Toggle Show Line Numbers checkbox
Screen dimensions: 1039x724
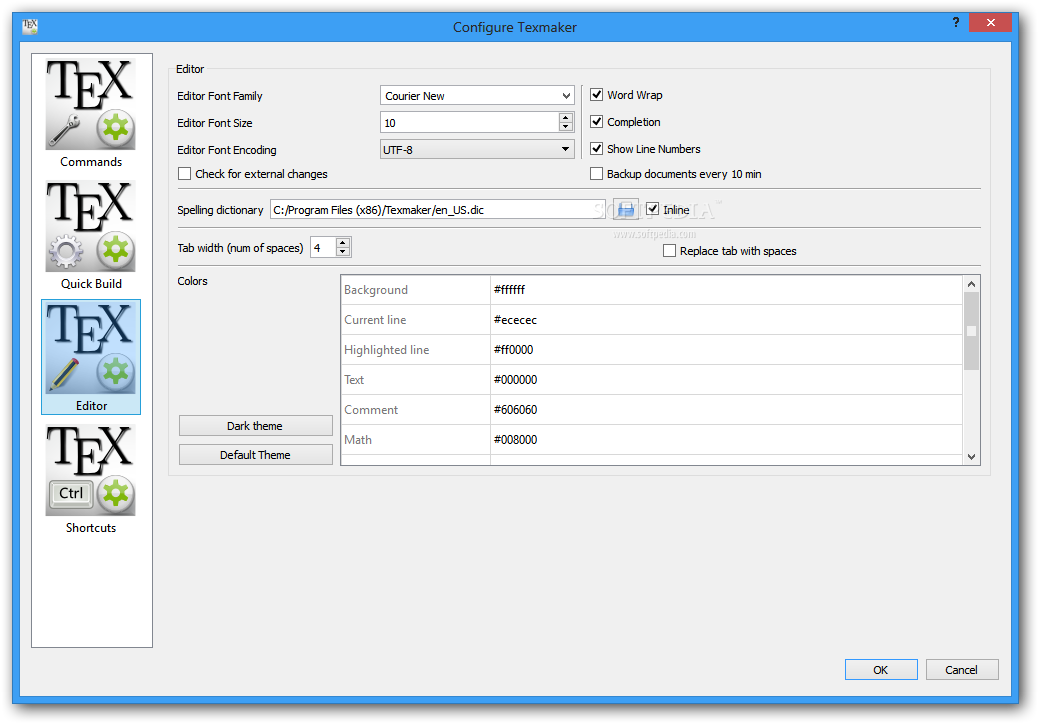tap(596, 149)
